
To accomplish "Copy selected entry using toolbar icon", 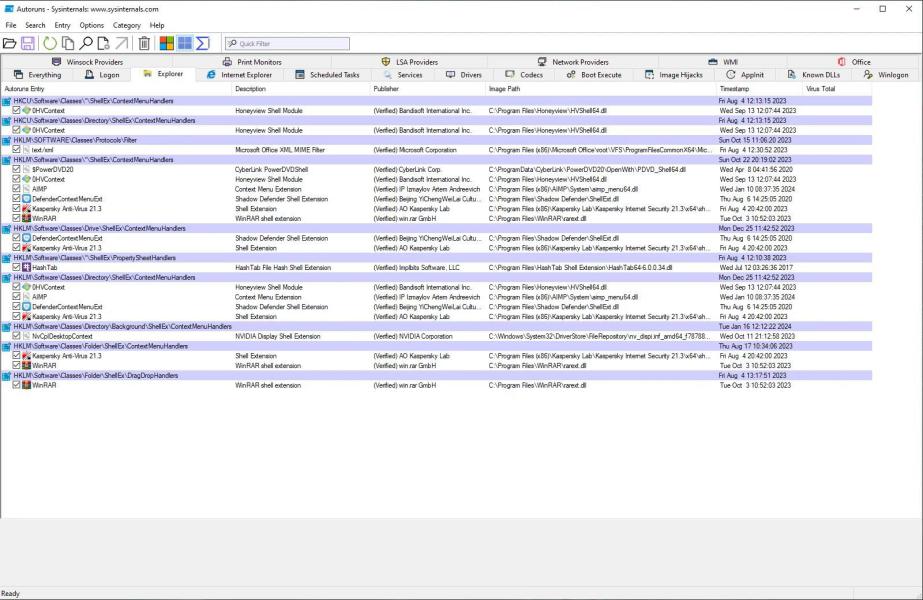I will [68, 43].
